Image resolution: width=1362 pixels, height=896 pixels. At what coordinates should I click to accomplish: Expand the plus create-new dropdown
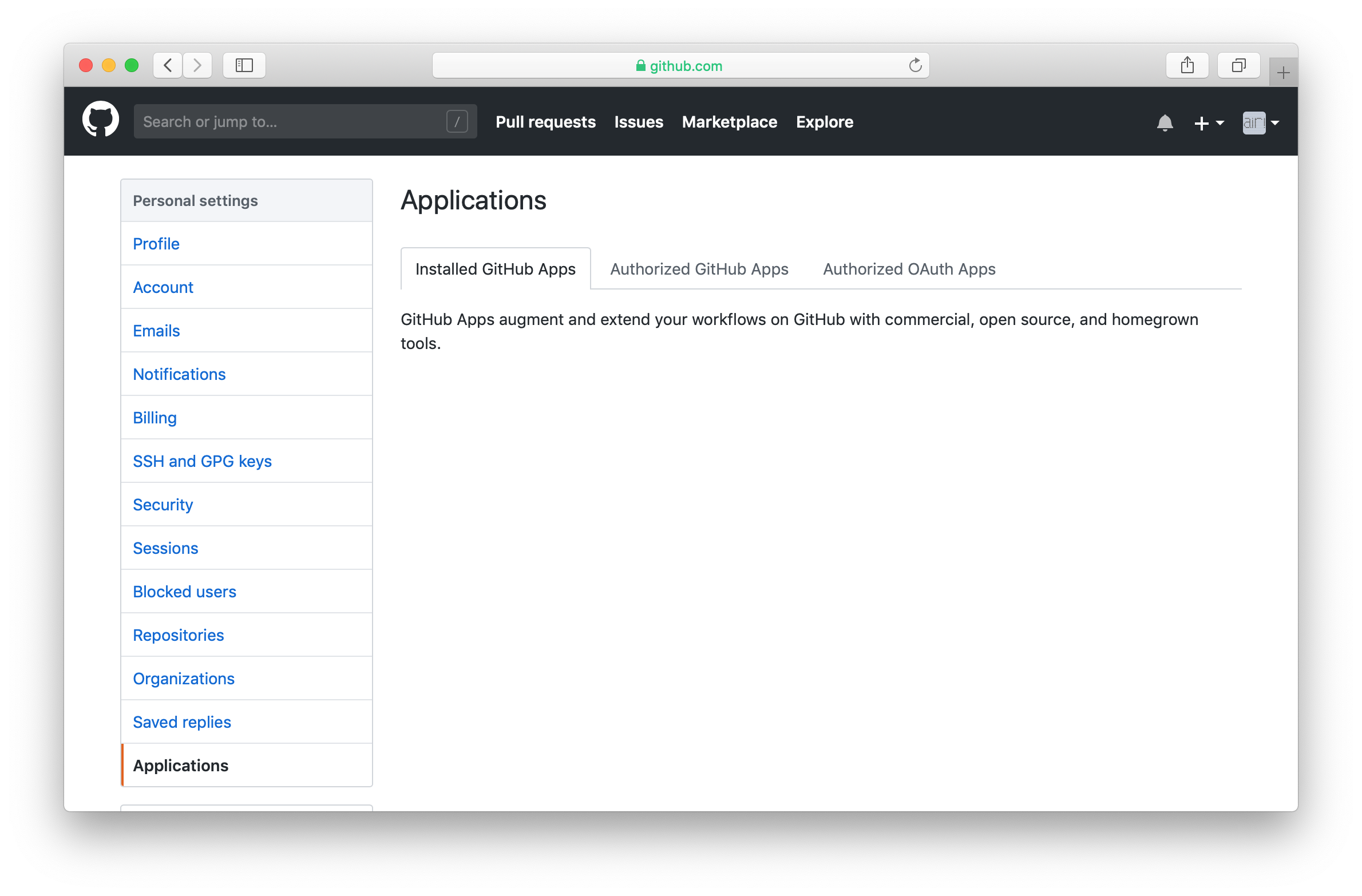point(1209,122)
